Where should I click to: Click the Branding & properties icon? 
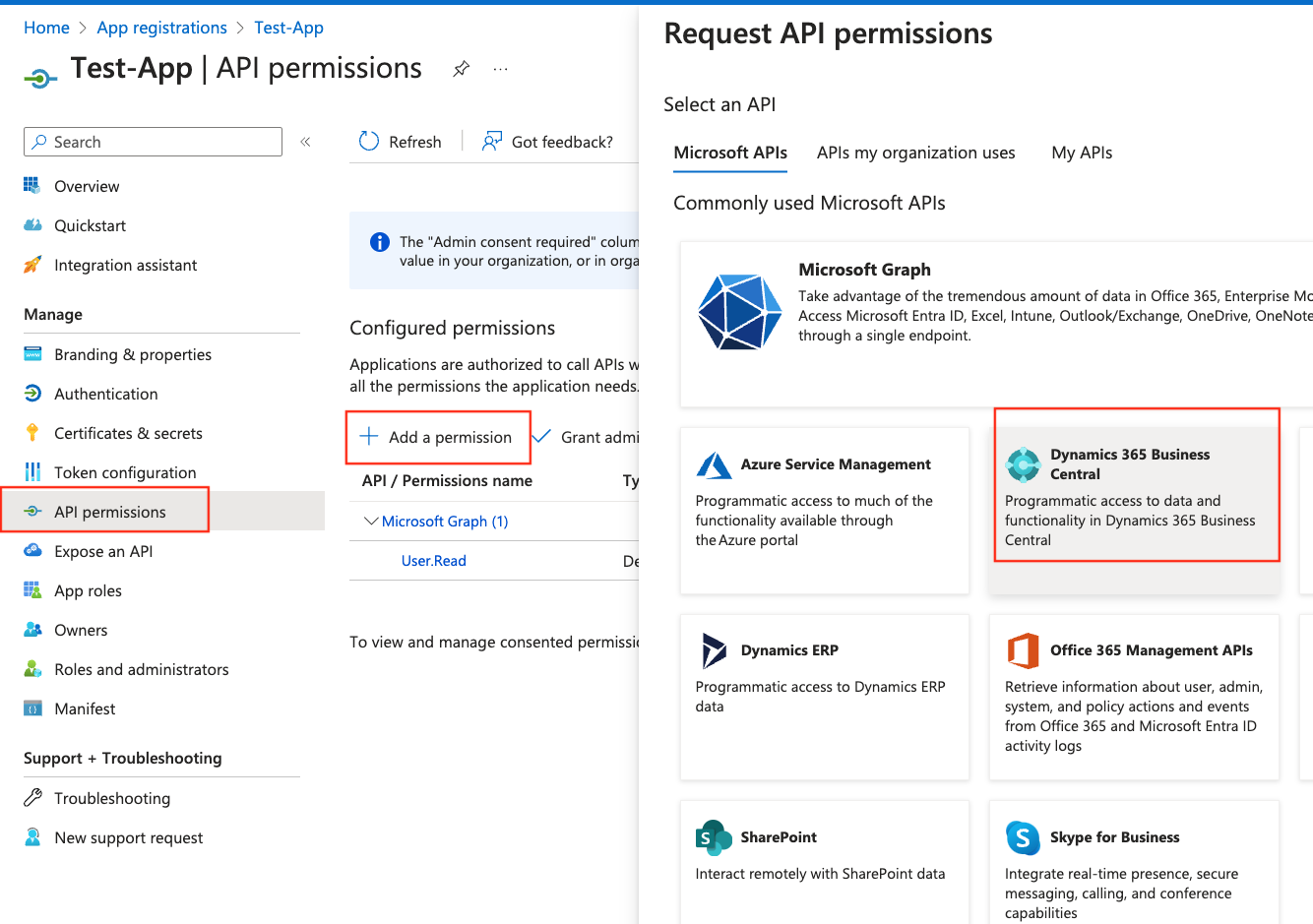[32, 354]
